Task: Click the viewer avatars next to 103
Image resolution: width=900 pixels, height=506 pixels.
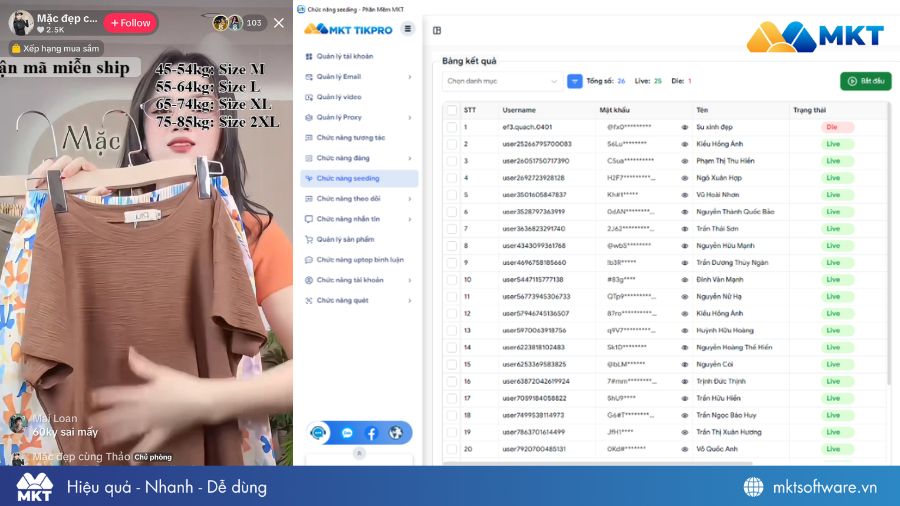Action: (228, 23)
